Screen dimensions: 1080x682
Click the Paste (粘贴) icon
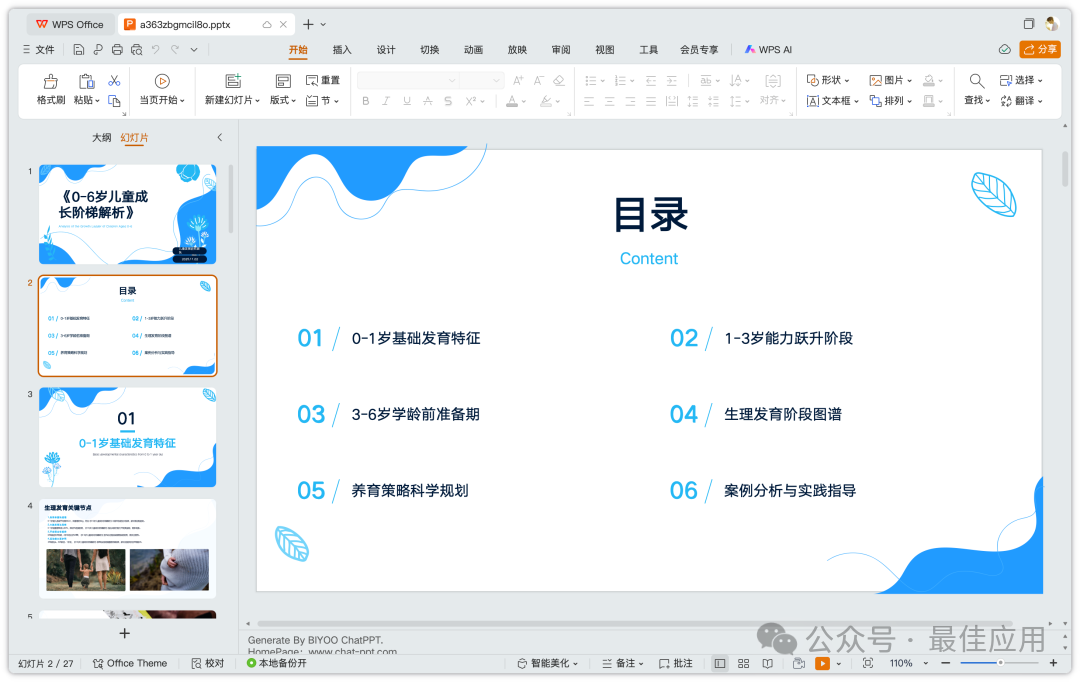tap(85, 80)
